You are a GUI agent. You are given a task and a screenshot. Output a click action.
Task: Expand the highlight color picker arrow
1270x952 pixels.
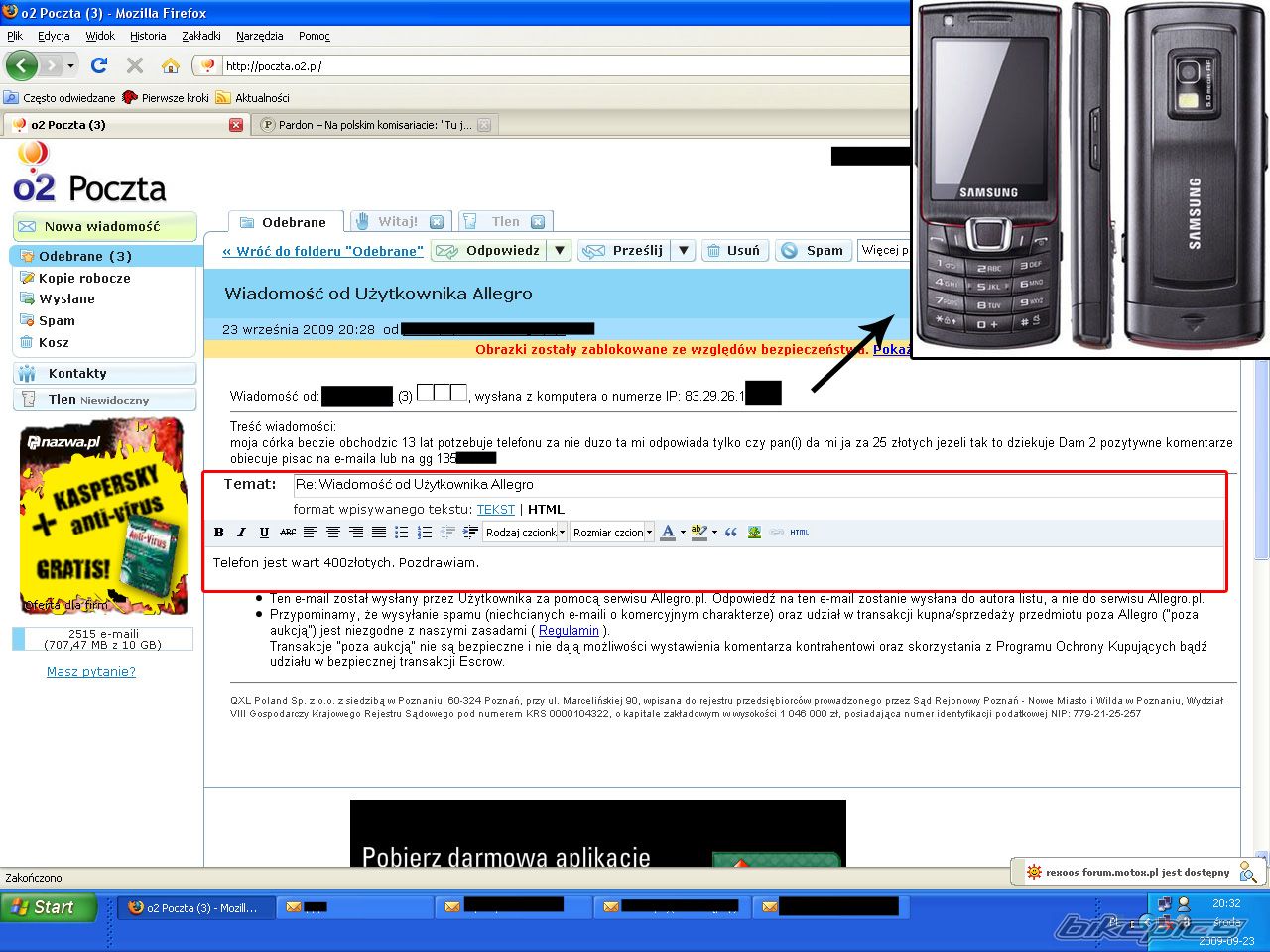pyautogui.click(x=714, y=533)
